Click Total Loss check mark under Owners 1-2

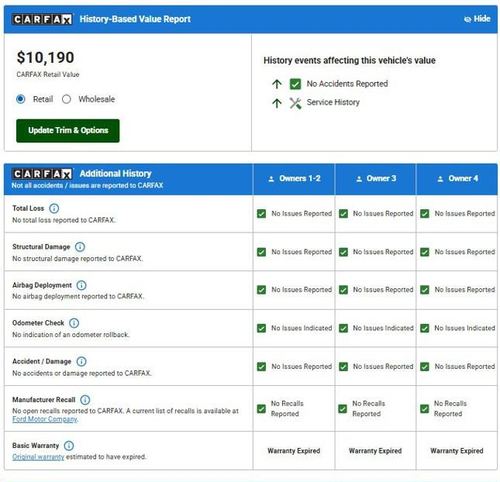pyautogui.click(x=262, y=214)
